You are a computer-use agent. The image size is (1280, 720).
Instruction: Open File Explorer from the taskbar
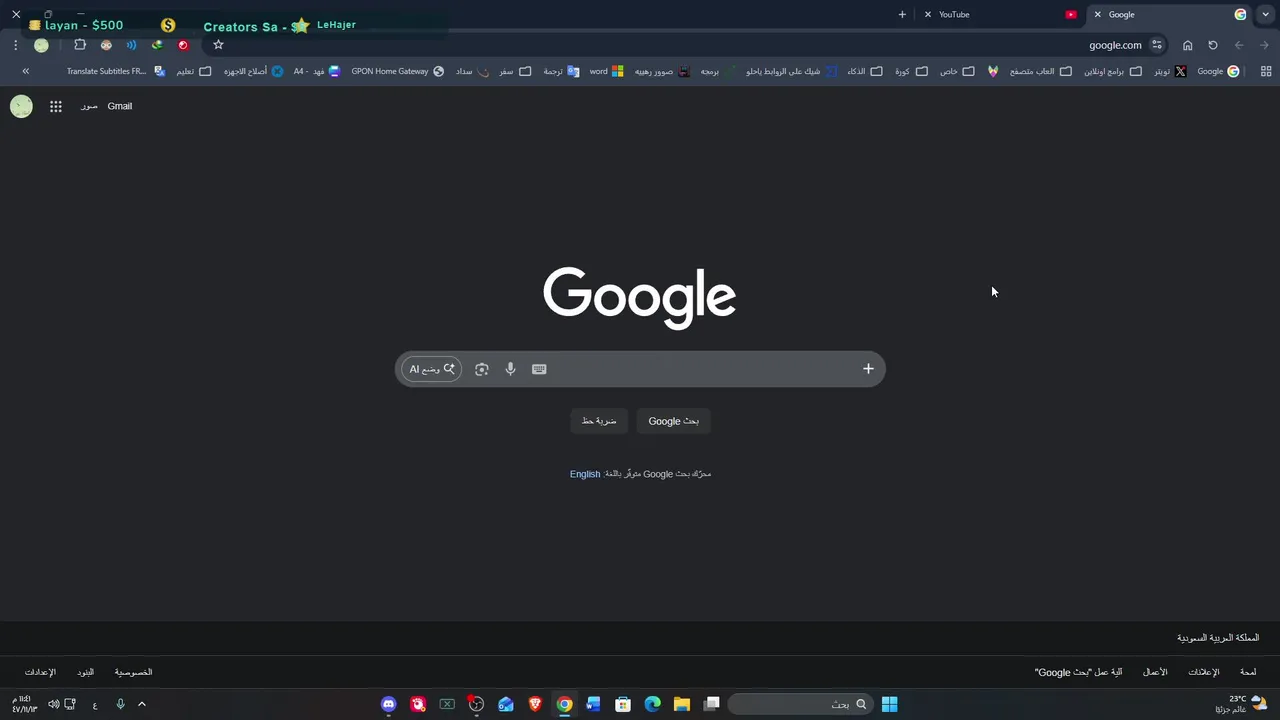point(682,704)
